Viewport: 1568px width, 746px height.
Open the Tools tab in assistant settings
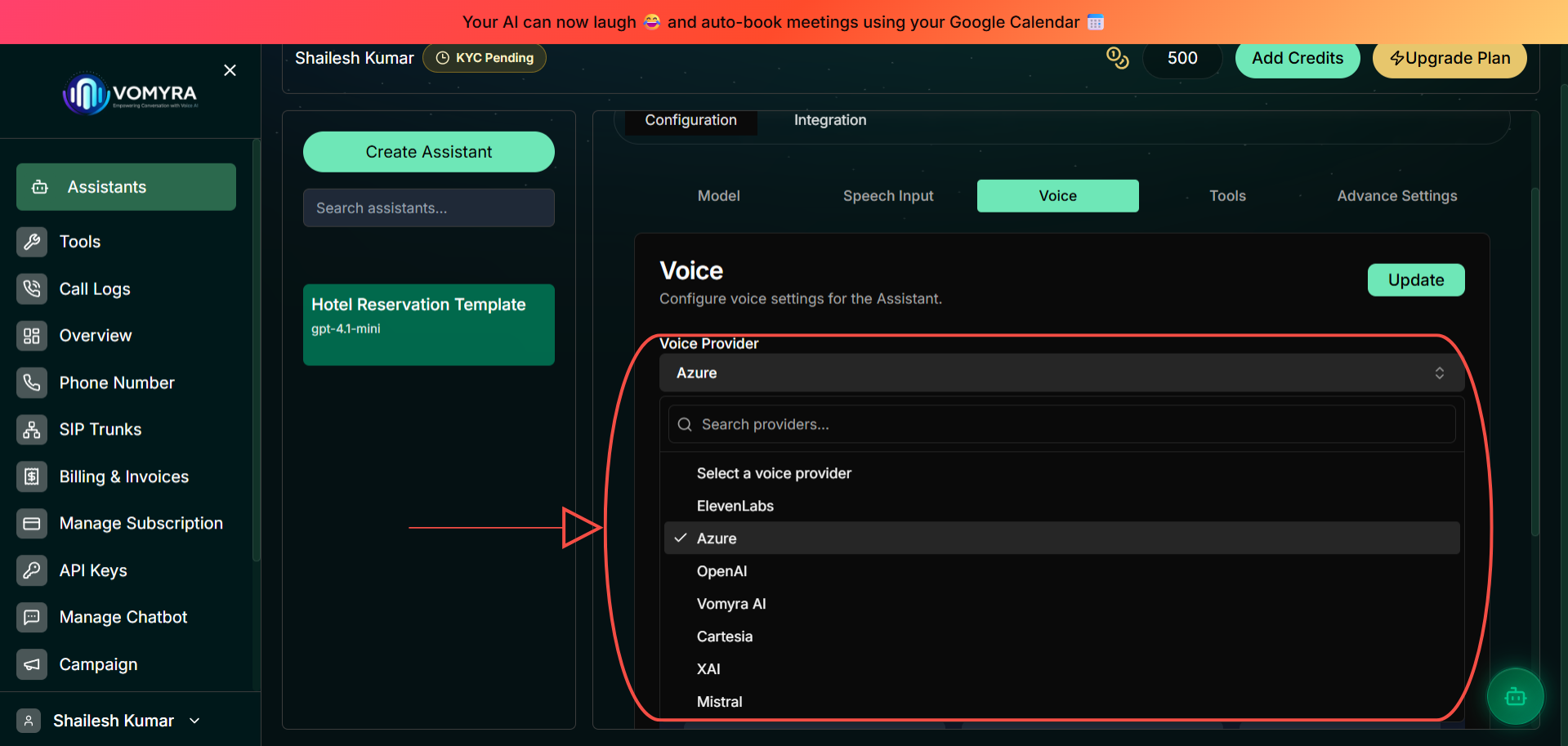coord(1227,196)
